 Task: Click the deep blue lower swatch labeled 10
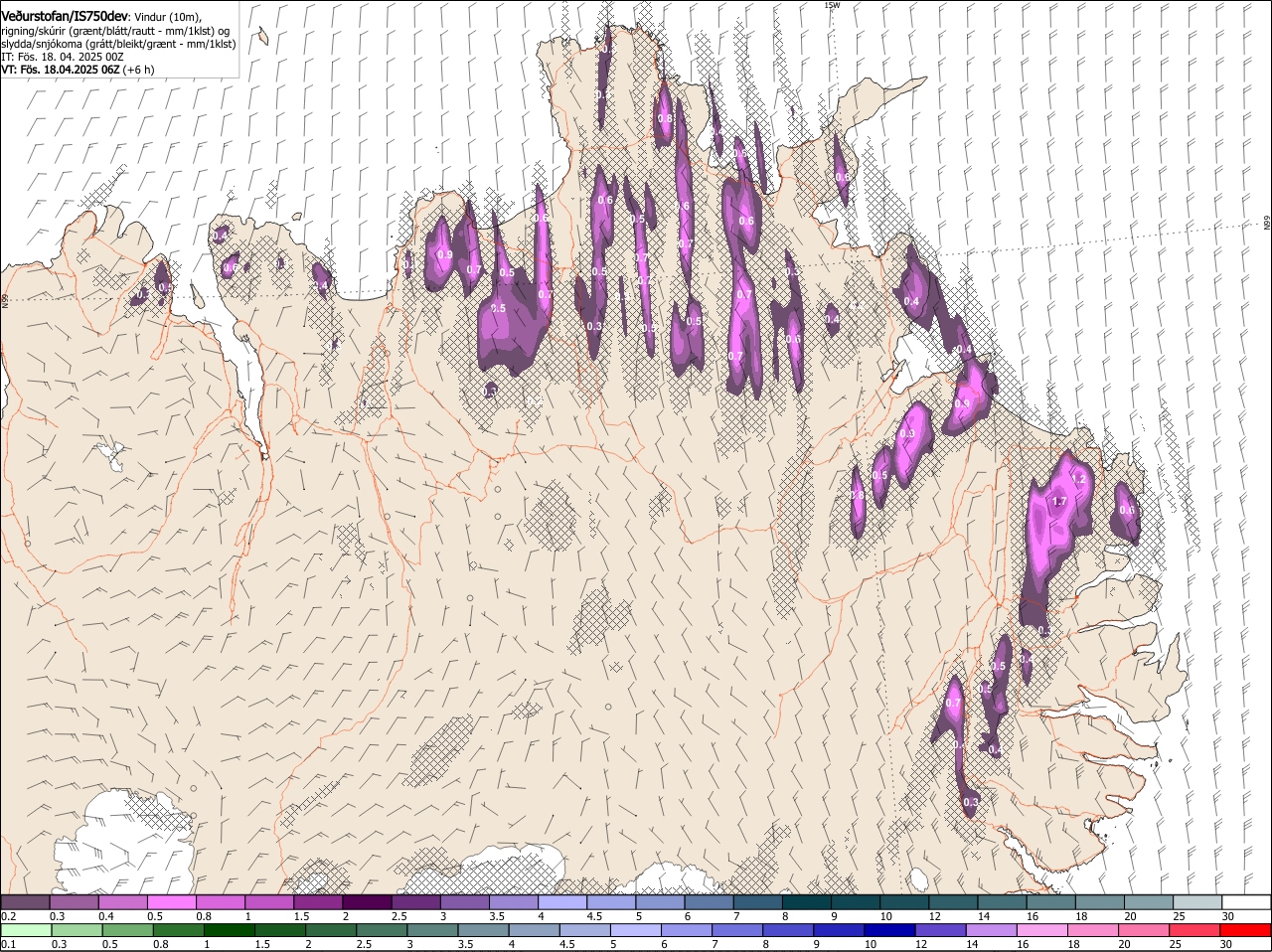coord(890,930)
